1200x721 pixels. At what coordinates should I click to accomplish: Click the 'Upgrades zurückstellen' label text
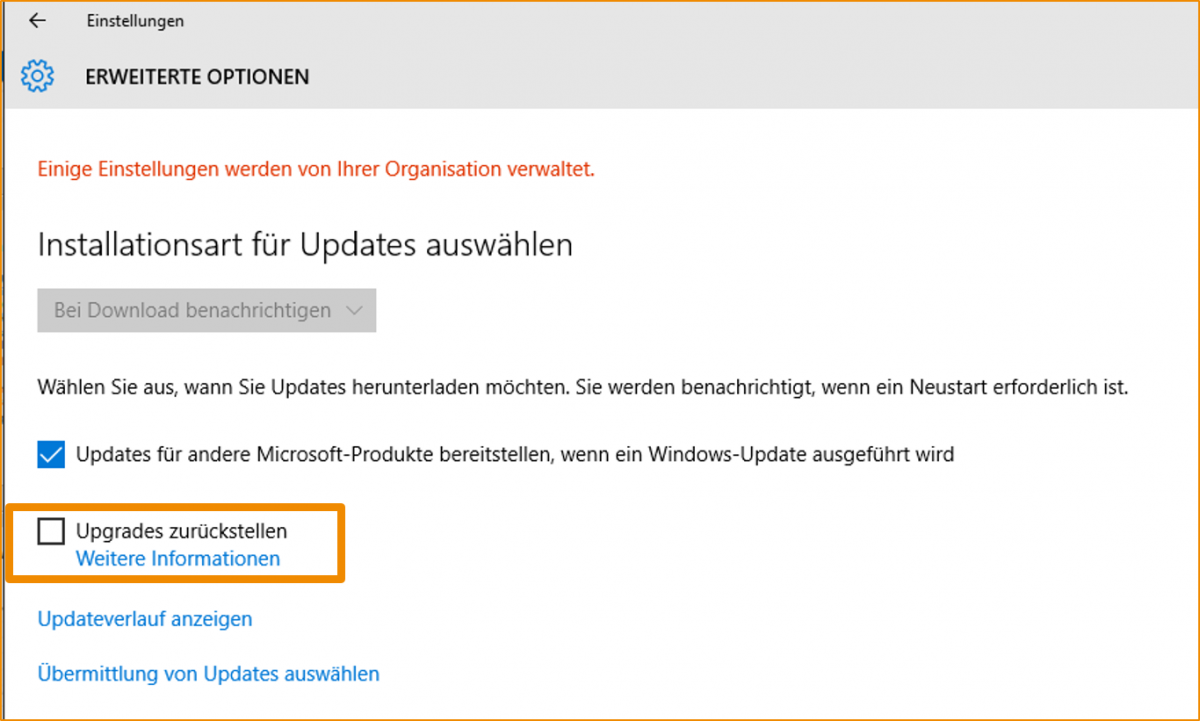point(181,531)
